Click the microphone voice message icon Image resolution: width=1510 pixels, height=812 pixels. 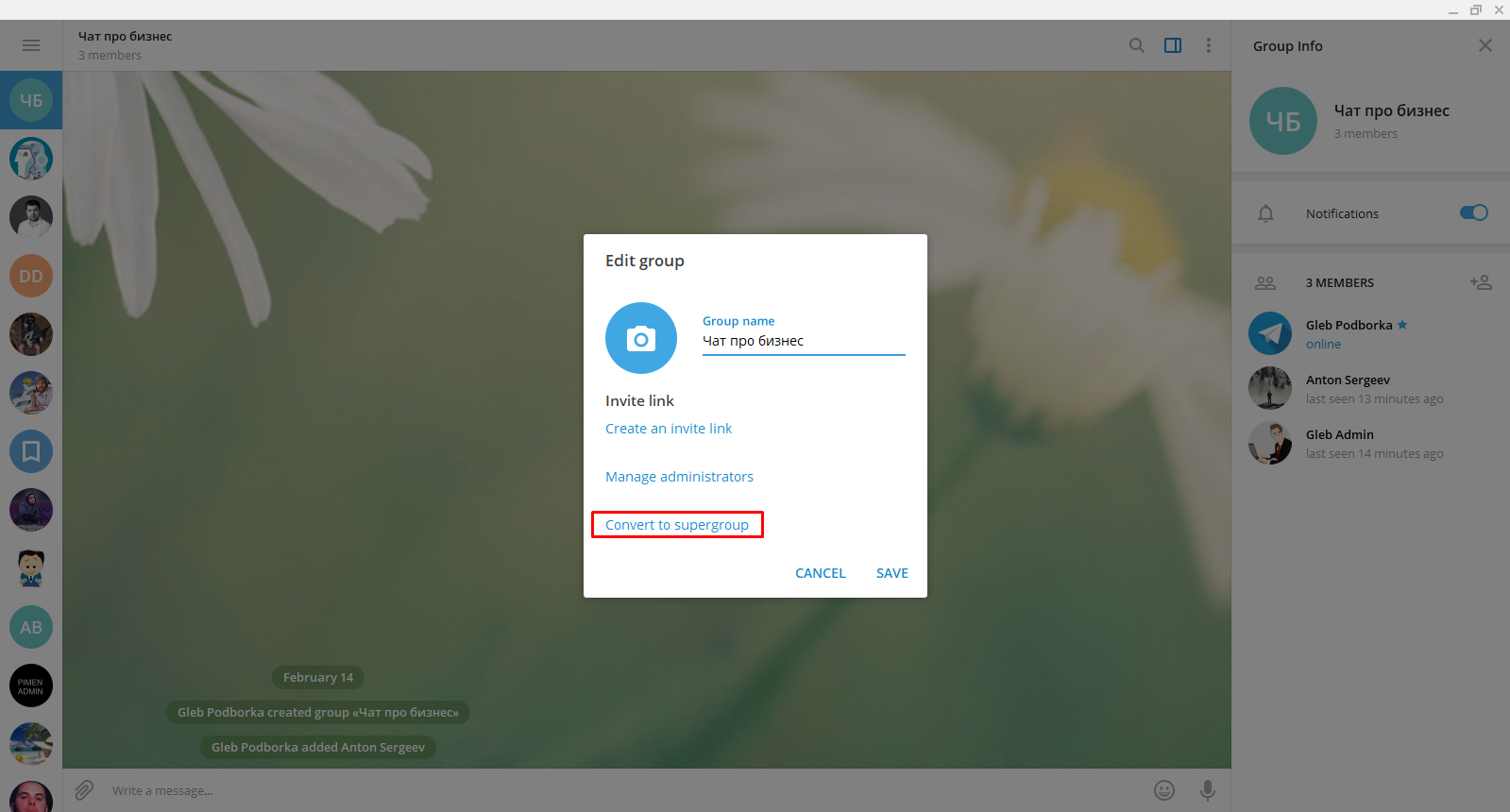click(x=1207, y=790)
